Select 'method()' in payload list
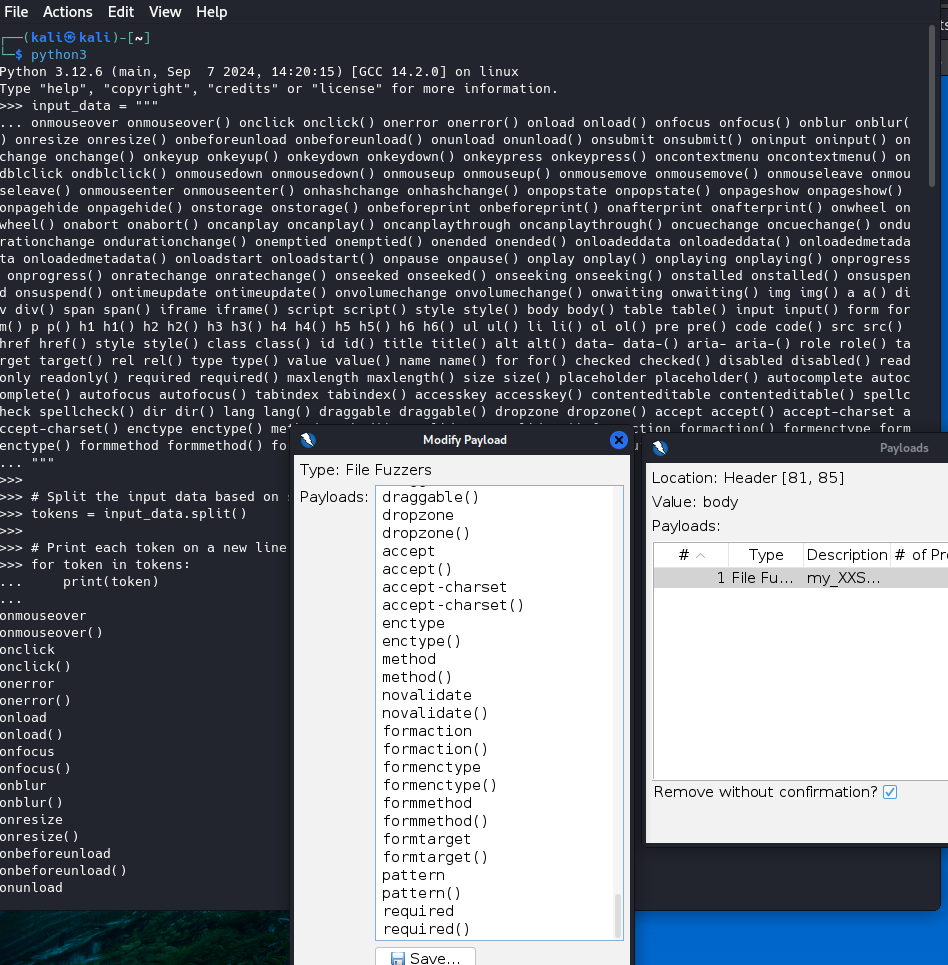The height and width of the screenshot is (965, 948). click(x=417, y=677)
